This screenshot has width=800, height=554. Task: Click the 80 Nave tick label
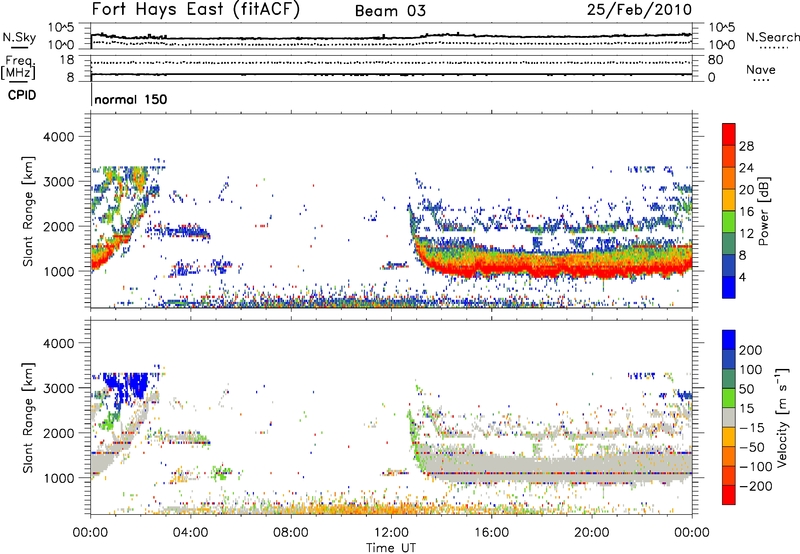[x=715, y=60]
